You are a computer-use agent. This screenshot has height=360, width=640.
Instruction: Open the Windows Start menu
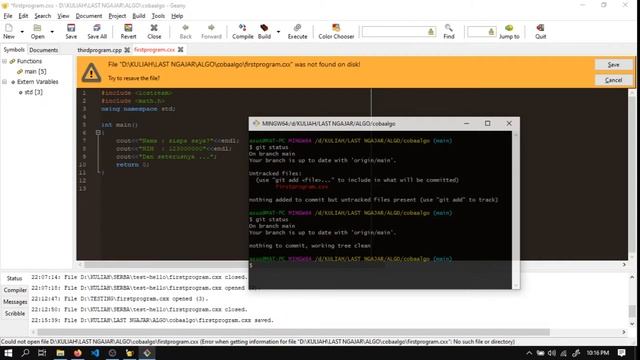pos(8,353)
